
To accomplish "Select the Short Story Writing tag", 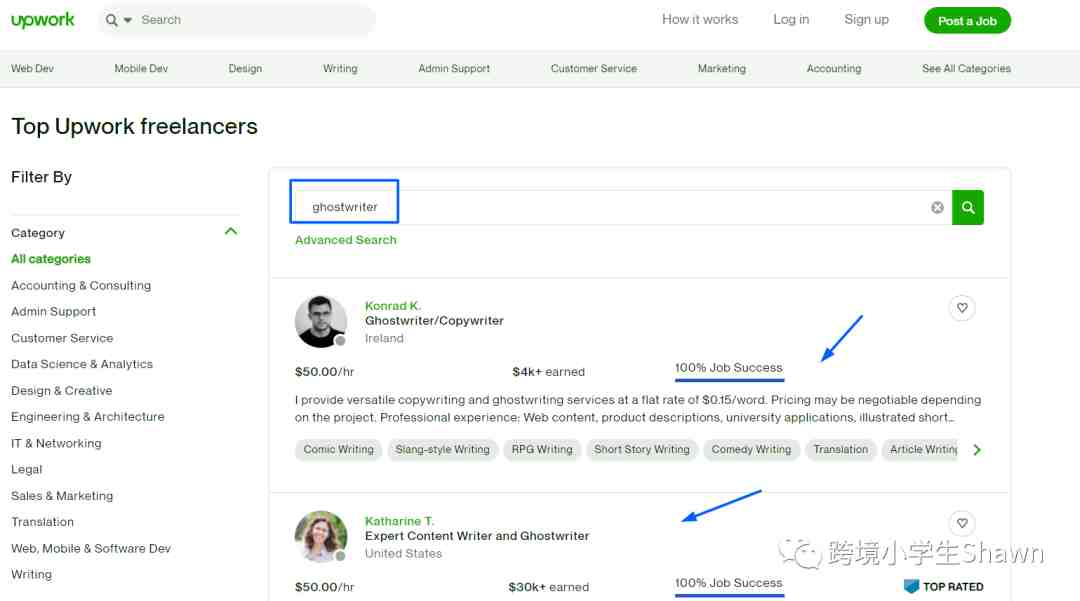I will coord(642,450).
